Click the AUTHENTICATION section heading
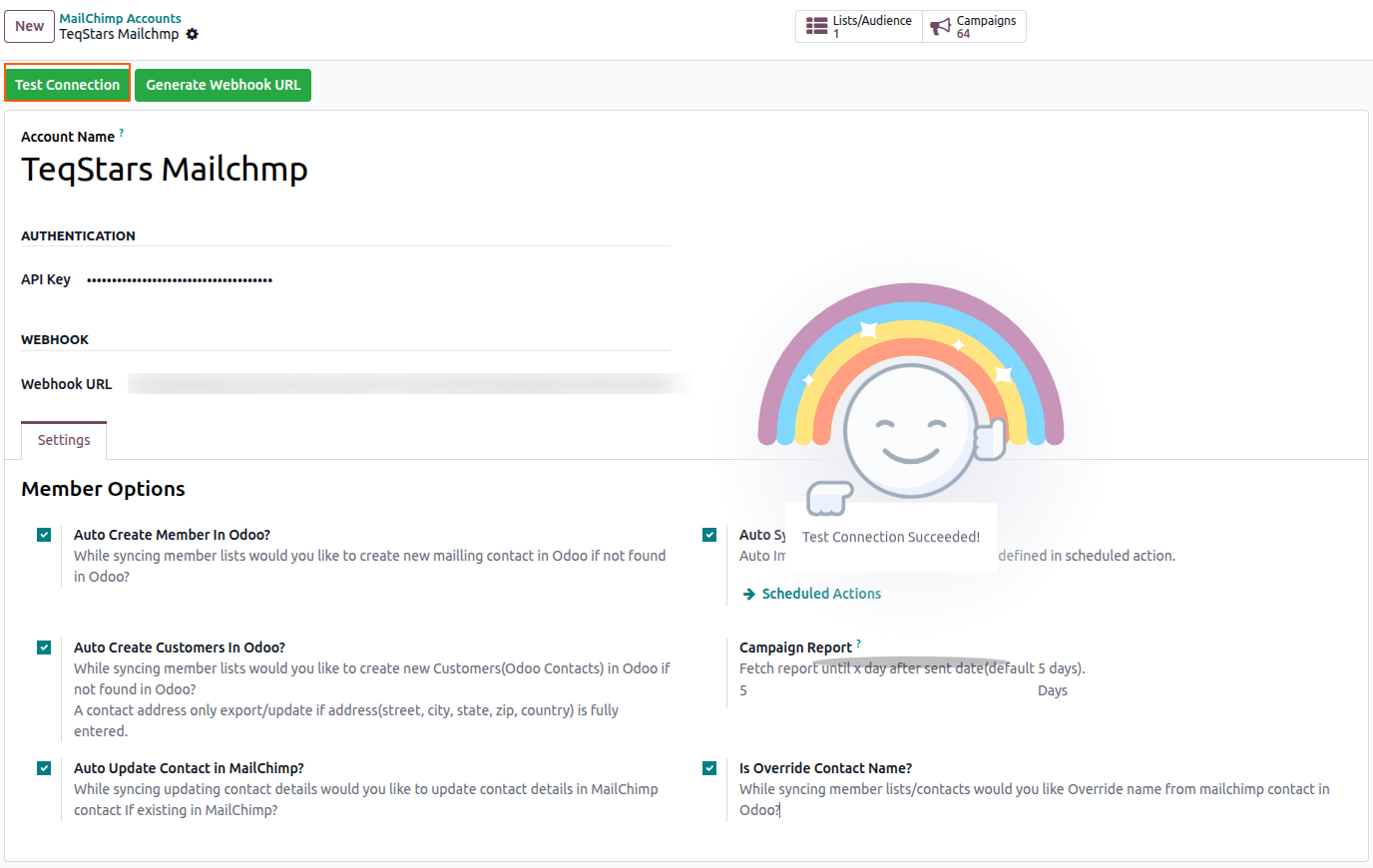 point(78,236)
